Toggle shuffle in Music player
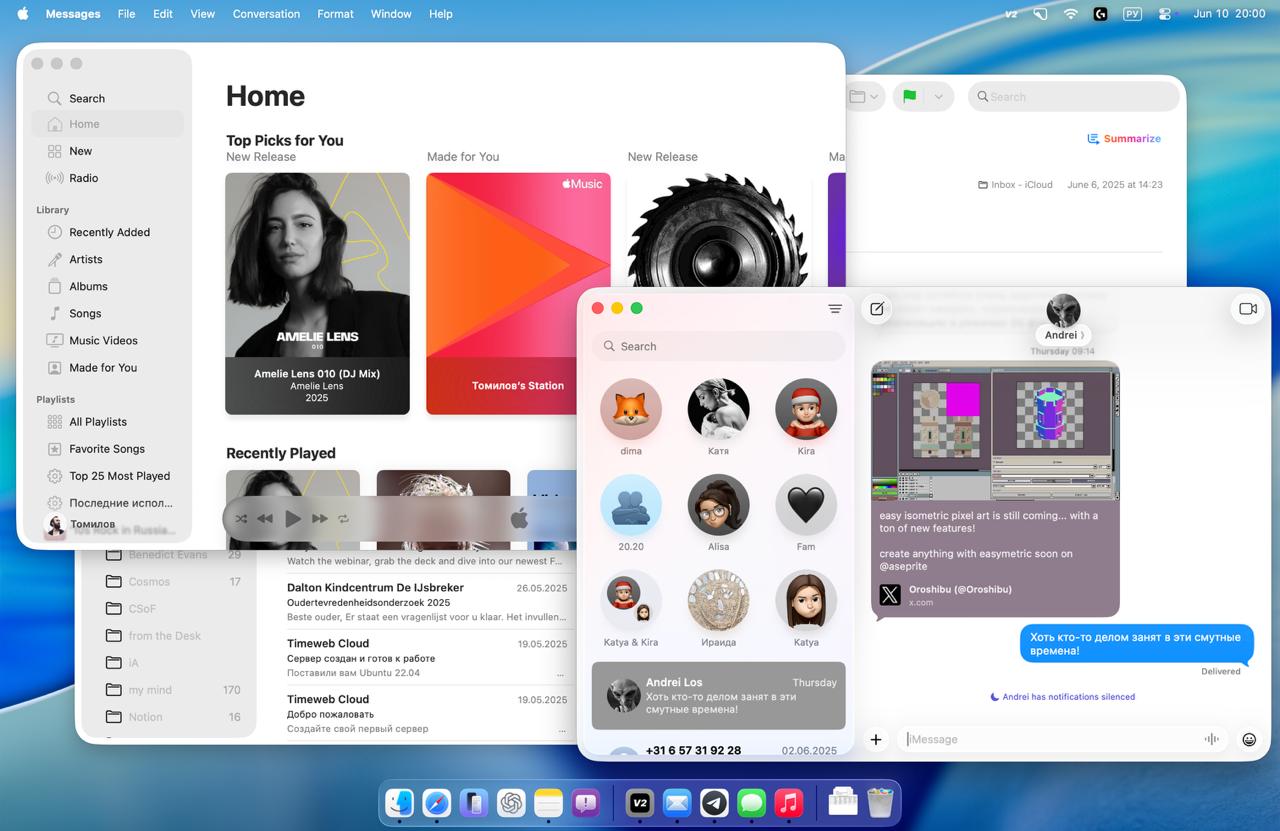The height and width of the screenshot is (831, 1280). click(x=241, y=519)
